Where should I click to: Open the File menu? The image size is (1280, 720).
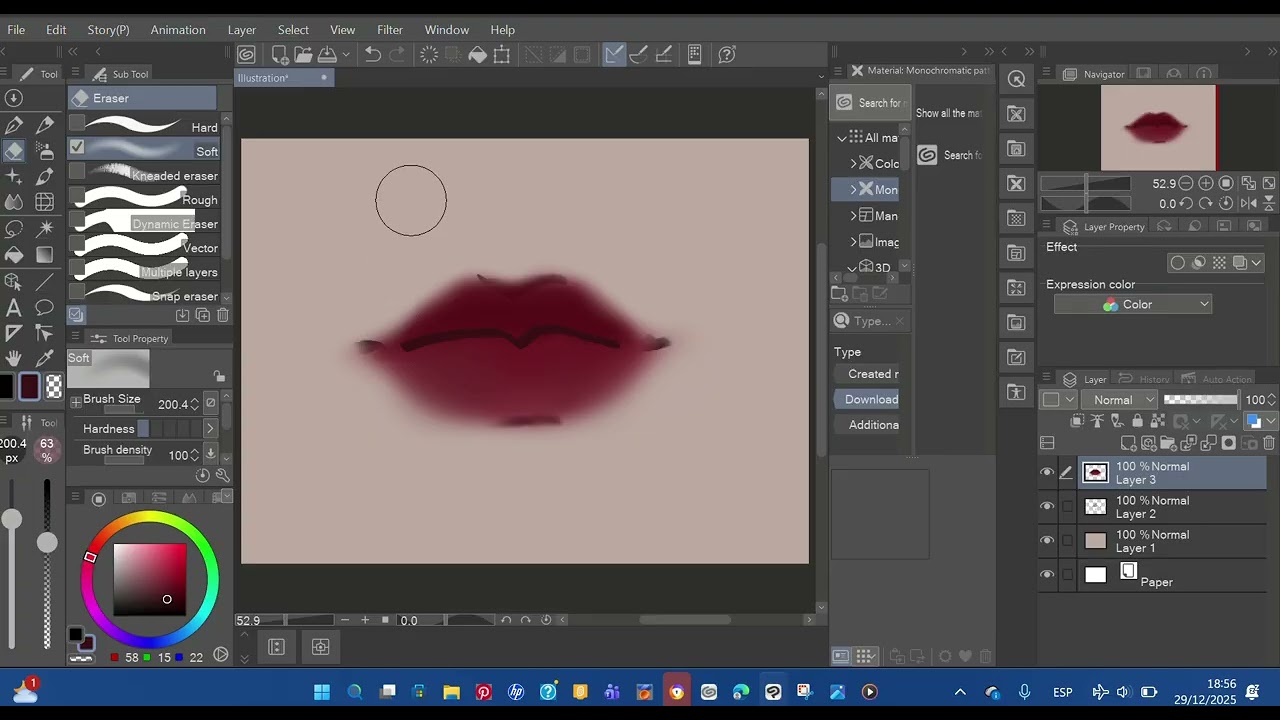coord(16,30)
